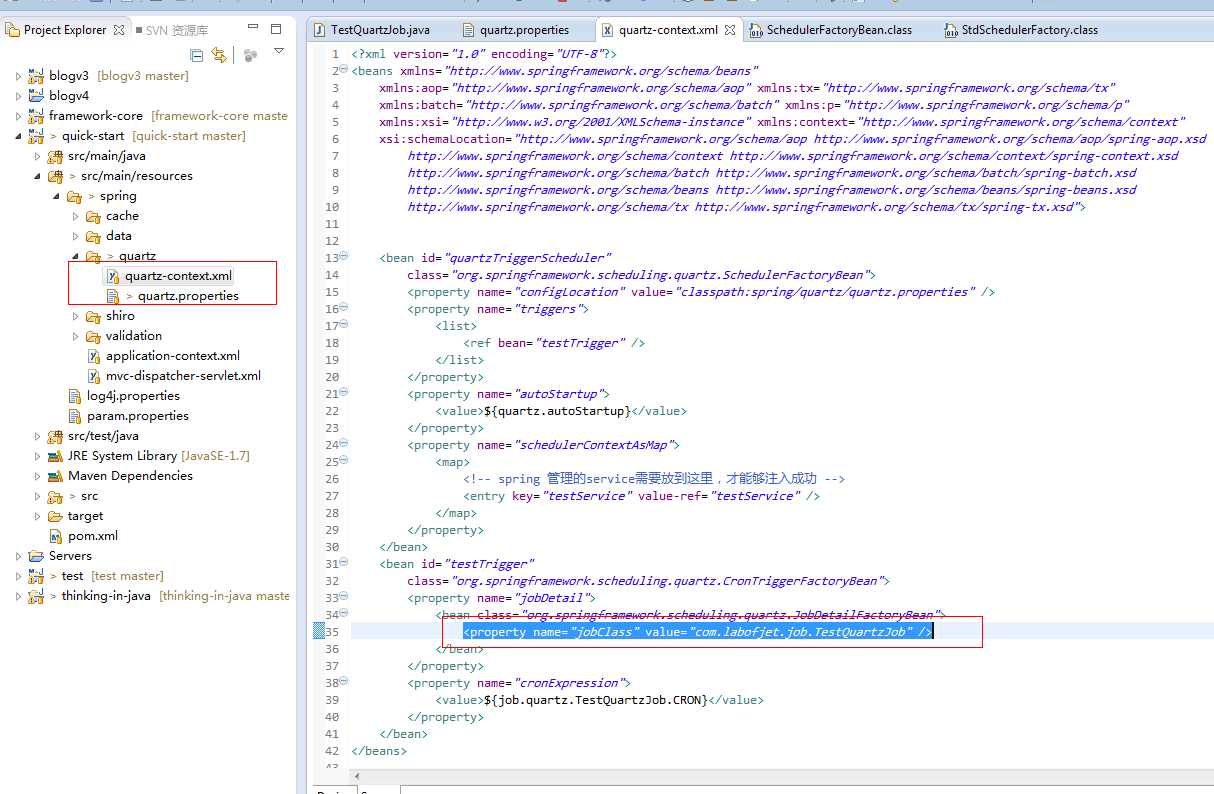
Task: Click the highlighted jobClass property line
Action: [x=698, y=632]
